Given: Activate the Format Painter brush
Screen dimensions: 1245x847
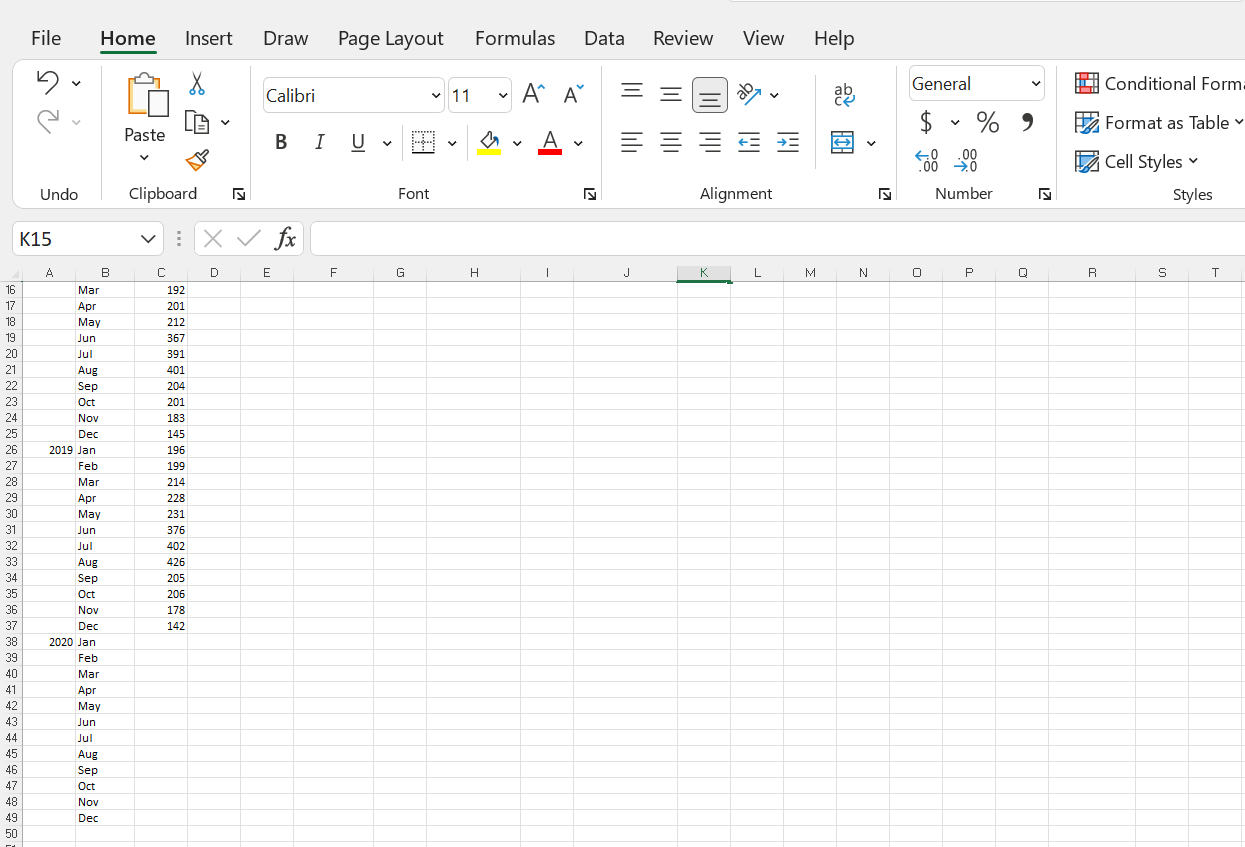Looking at the screenshot, I should click(197, 160).
